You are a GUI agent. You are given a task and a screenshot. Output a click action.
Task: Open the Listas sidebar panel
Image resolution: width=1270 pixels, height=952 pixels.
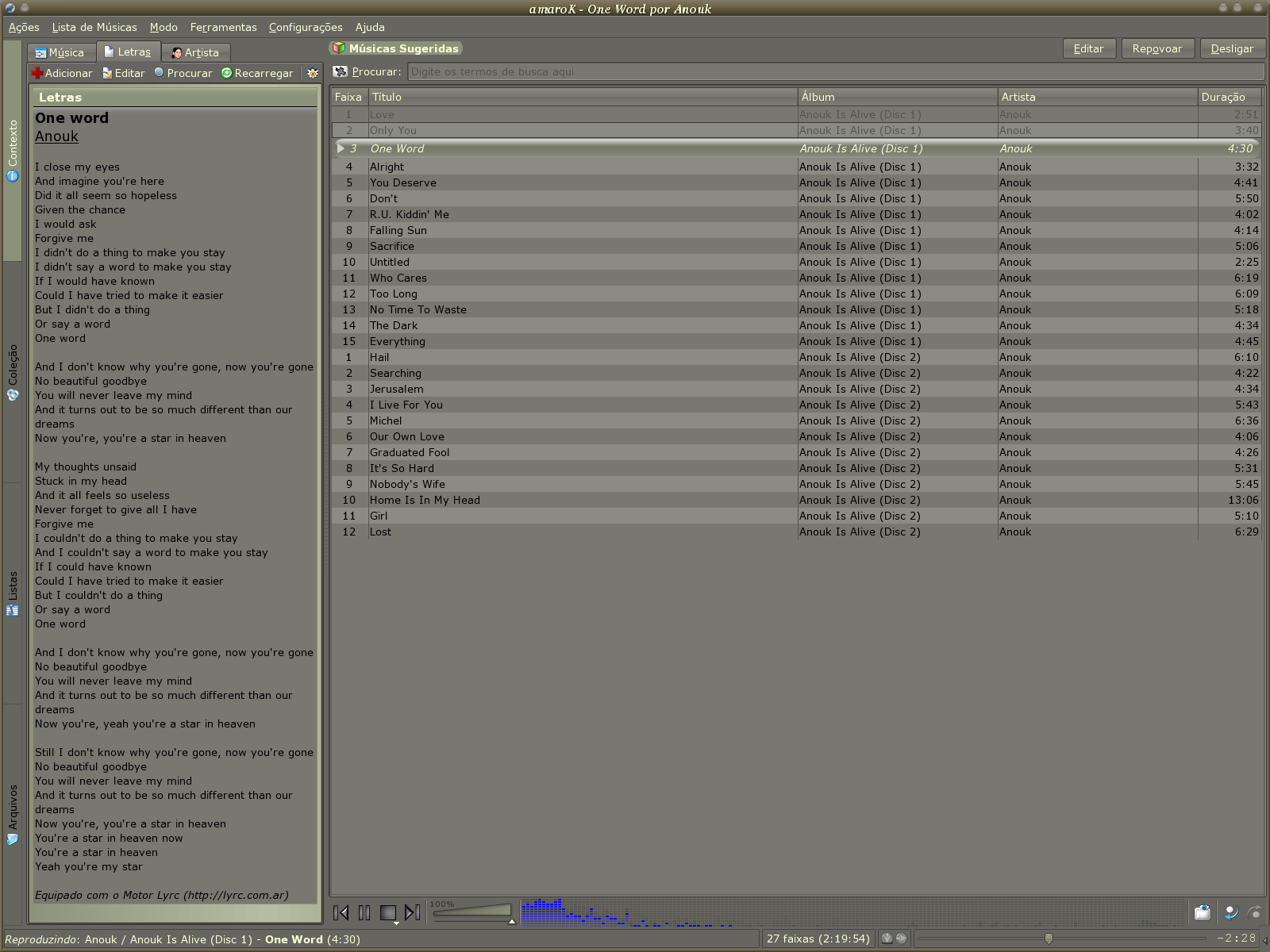coord(13,593)
